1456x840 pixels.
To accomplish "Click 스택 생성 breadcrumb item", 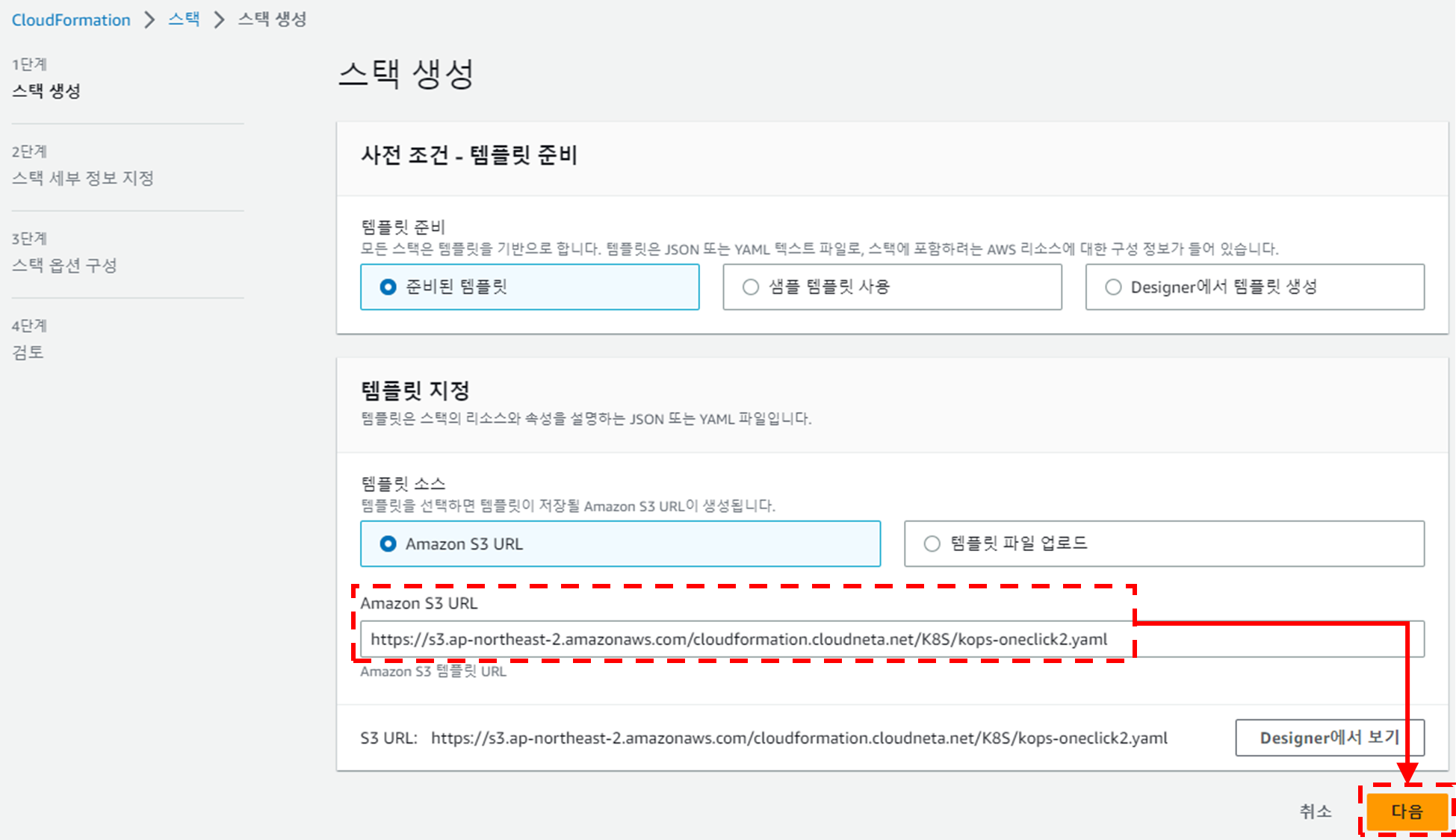I will pos(272,19).
